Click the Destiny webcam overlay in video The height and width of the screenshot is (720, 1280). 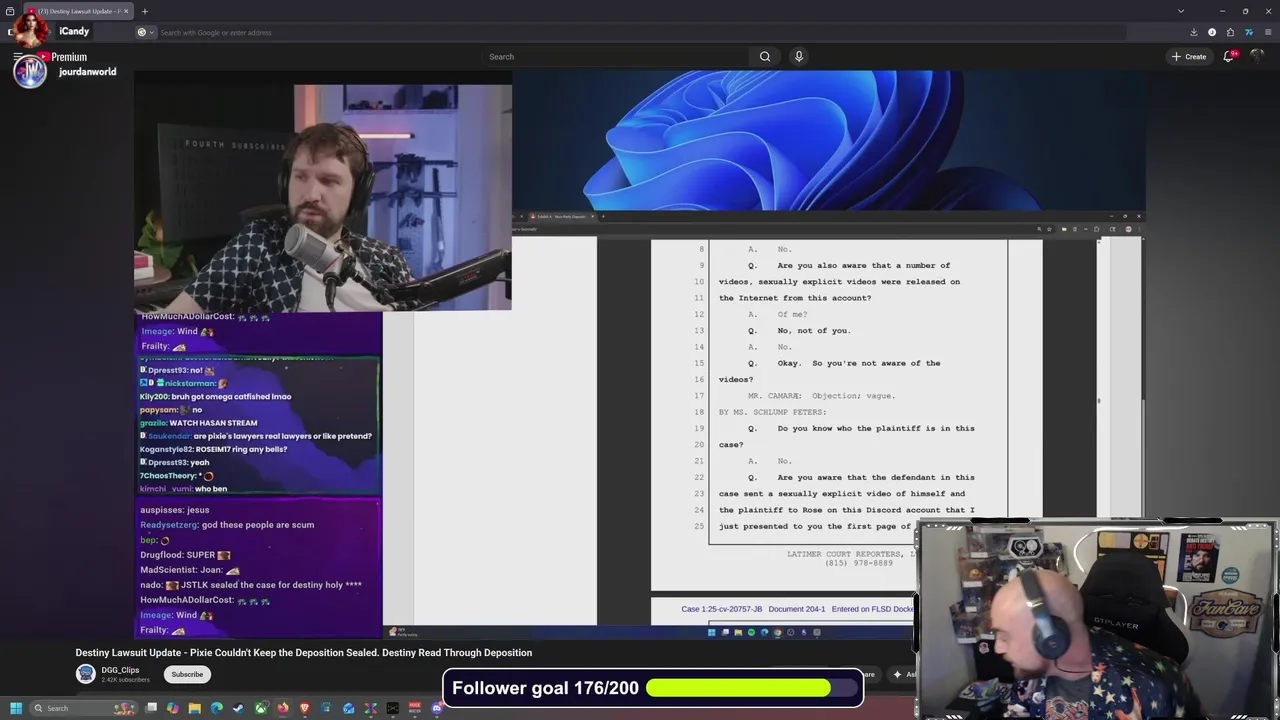[x=323, y=197]
